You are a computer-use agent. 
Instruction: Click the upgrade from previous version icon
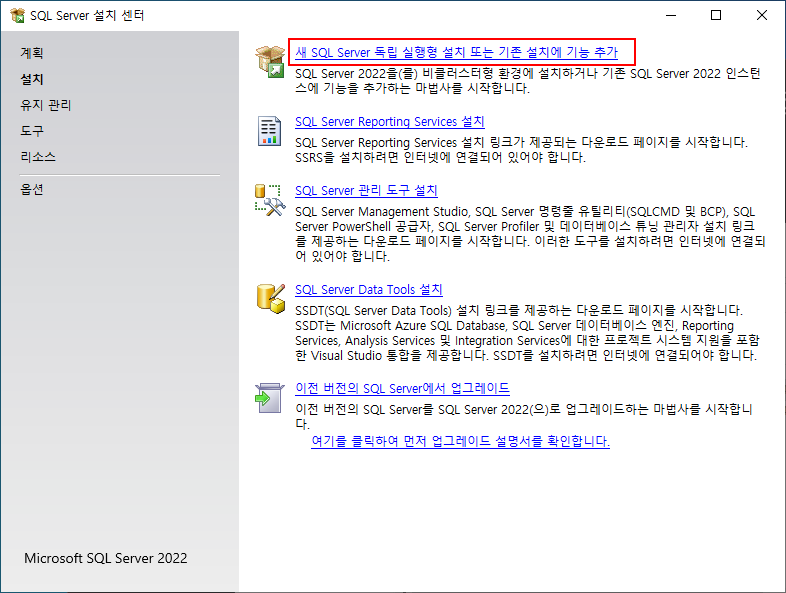tap(270, 398)
